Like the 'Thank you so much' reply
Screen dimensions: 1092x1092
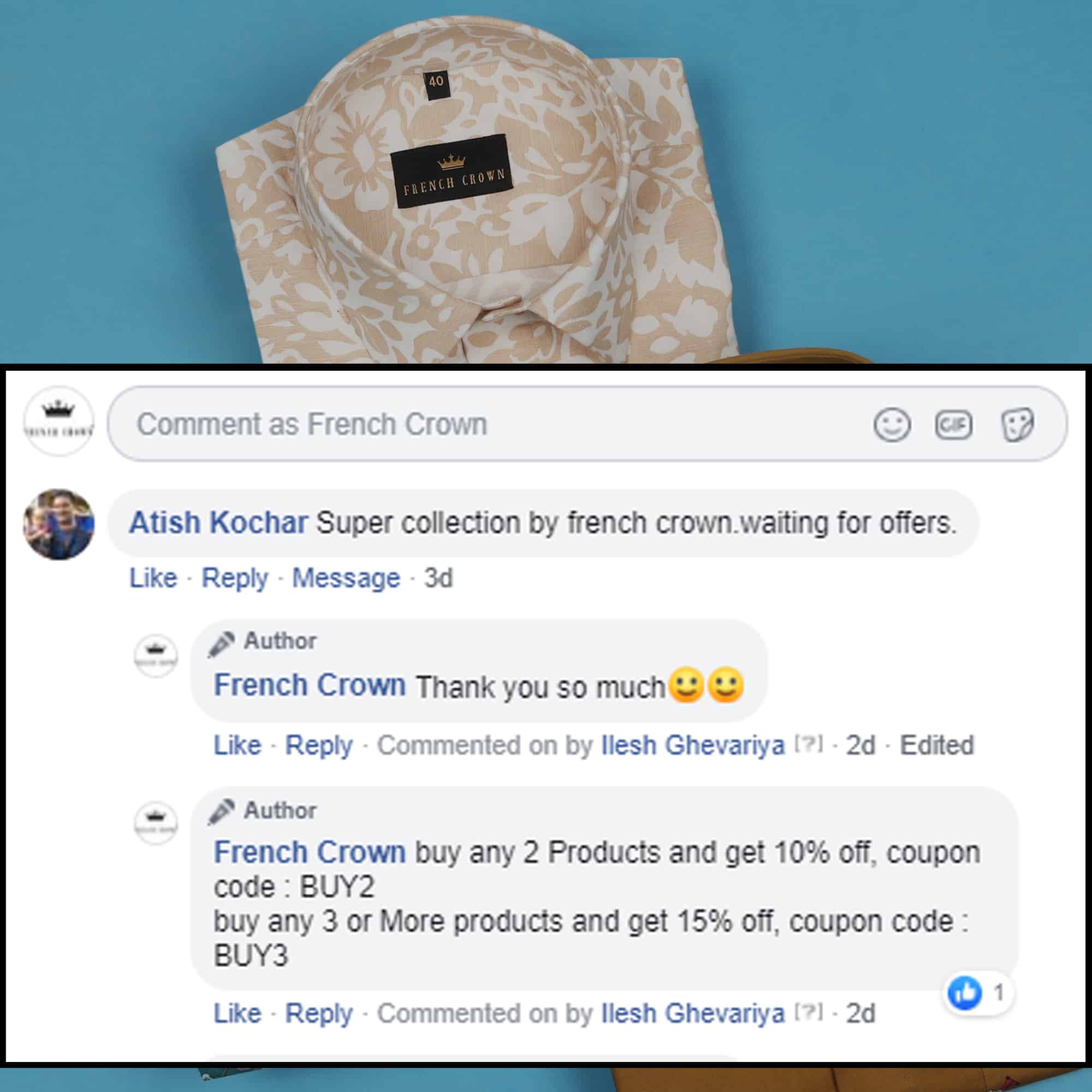click(x=238, y=745)
